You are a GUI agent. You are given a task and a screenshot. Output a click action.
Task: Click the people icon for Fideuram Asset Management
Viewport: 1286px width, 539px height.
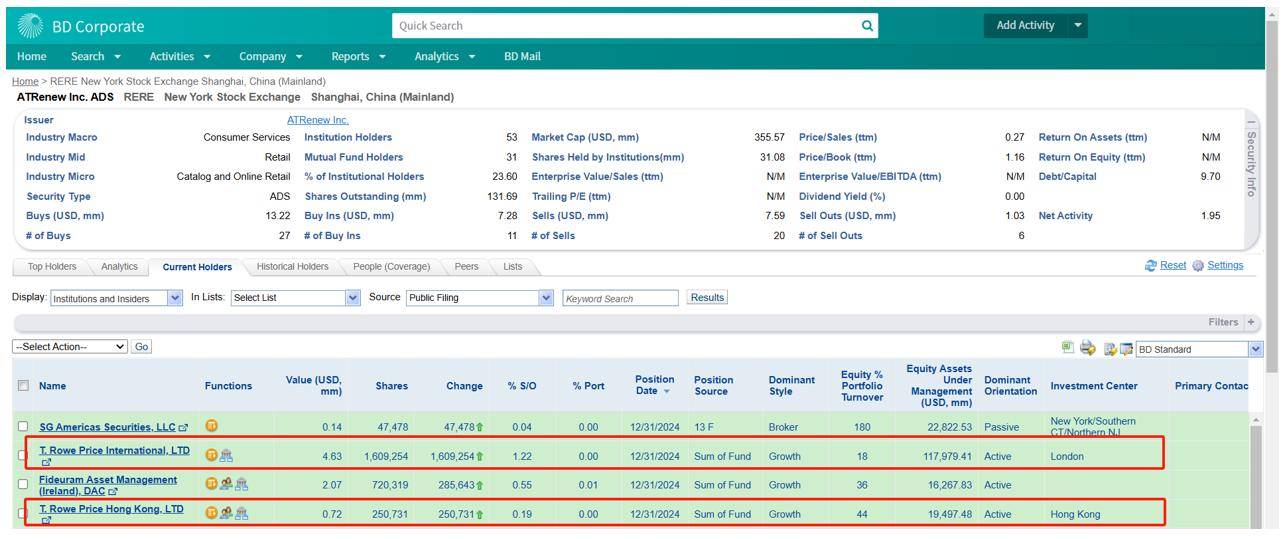[227, 484]
